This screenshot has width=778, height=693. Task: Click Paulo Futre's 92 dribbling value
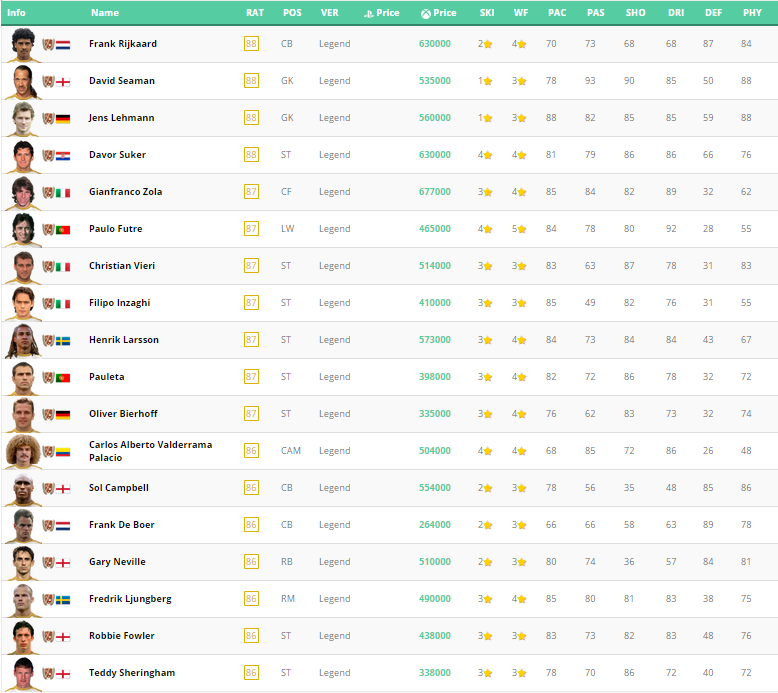coord(671,229)
